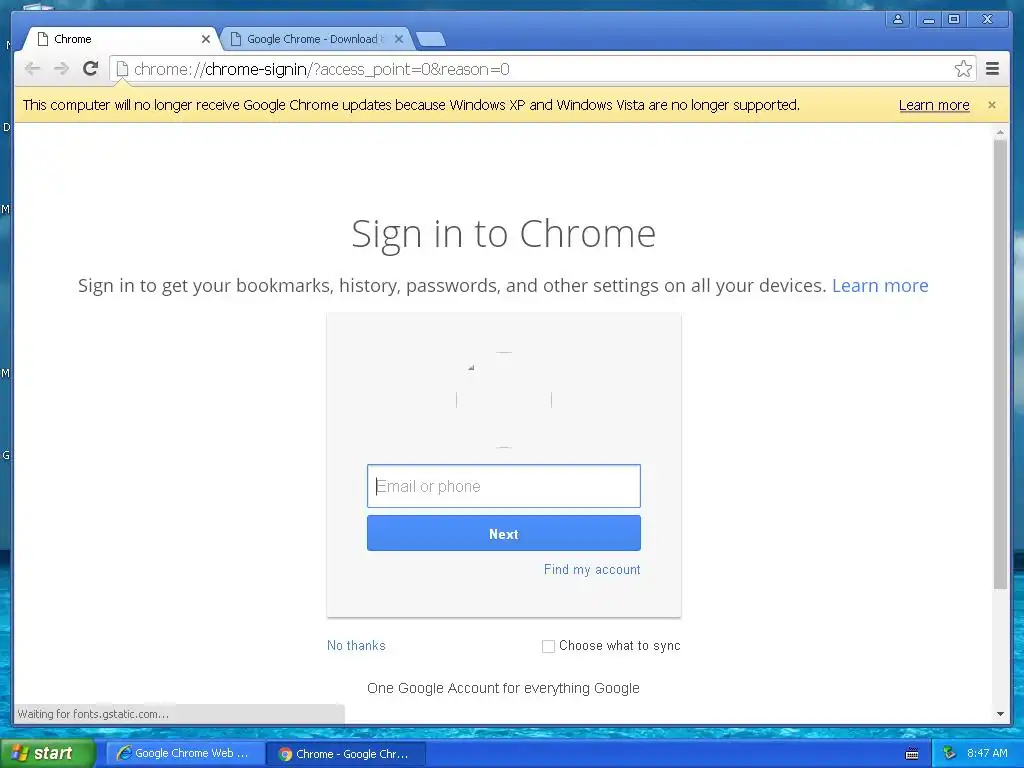Screen dimensions: 1024x768
Task: Click the system tray notification icon
Action: click(x=949, y=753)
